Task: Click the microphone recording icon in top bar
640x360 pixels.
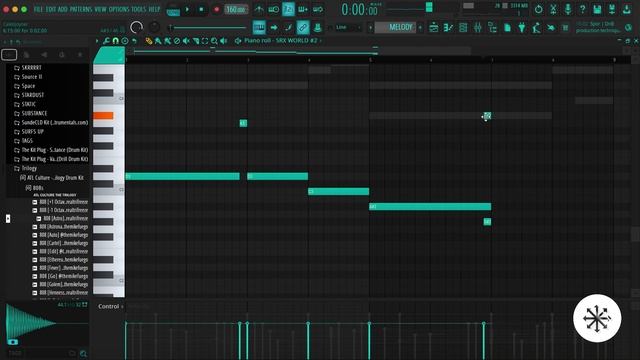Action: [568, 9]
